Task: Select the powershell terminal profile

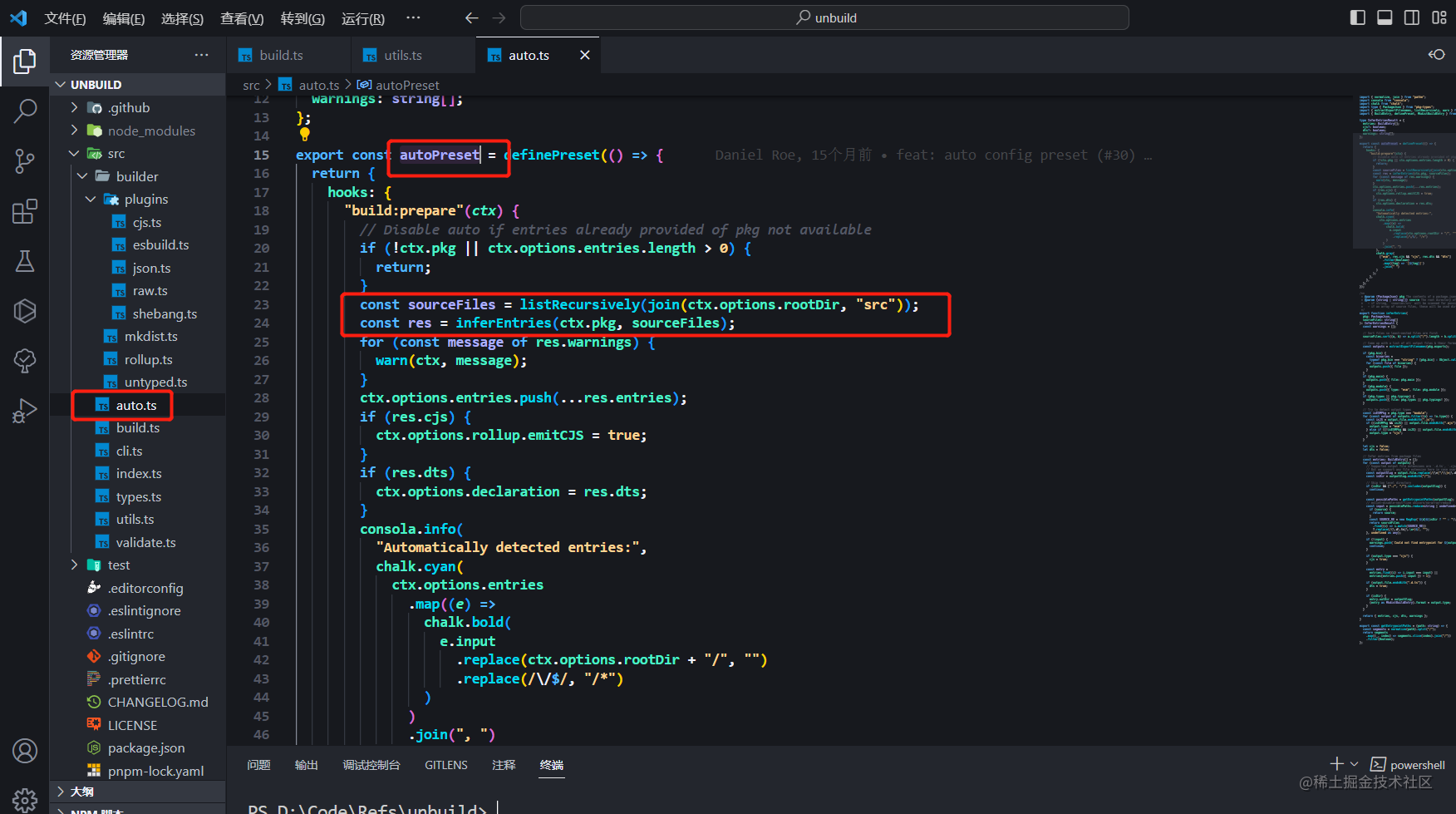Action: pos(1408,765)
